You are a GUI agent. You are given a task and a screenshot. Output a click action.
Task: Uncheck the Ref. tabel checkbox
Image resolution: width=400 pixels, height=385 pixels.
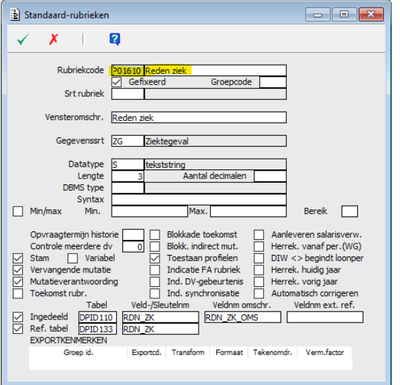pos(18,329)
